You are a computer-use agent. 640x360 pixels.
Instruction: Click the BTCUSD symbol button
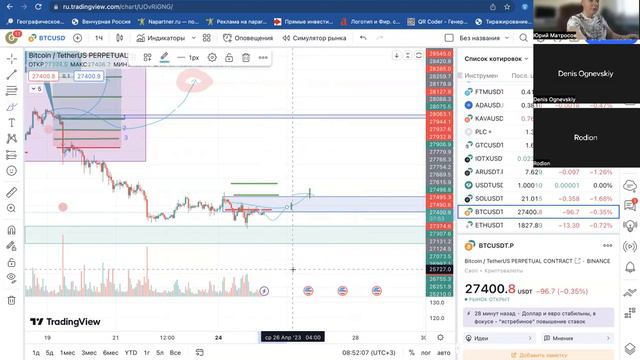point(47,38)
